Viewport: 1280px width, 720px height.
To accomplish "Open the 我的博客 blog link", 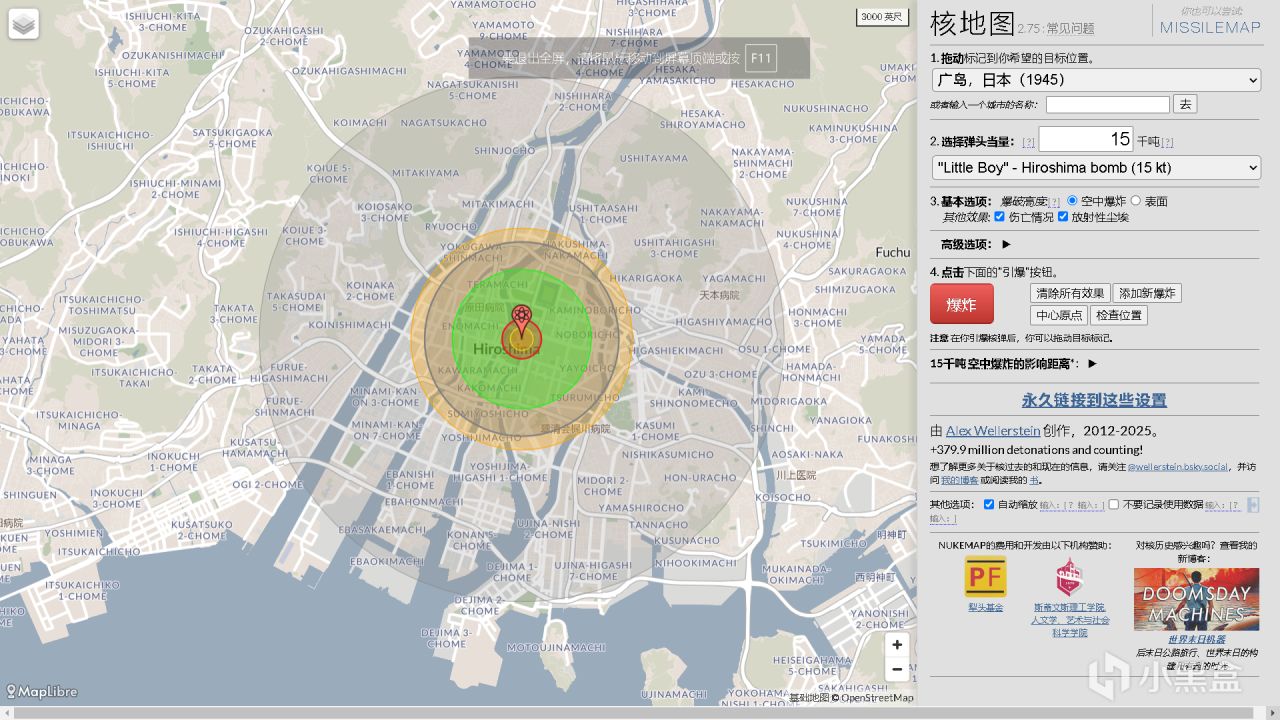I will click(x=960, y=480).
